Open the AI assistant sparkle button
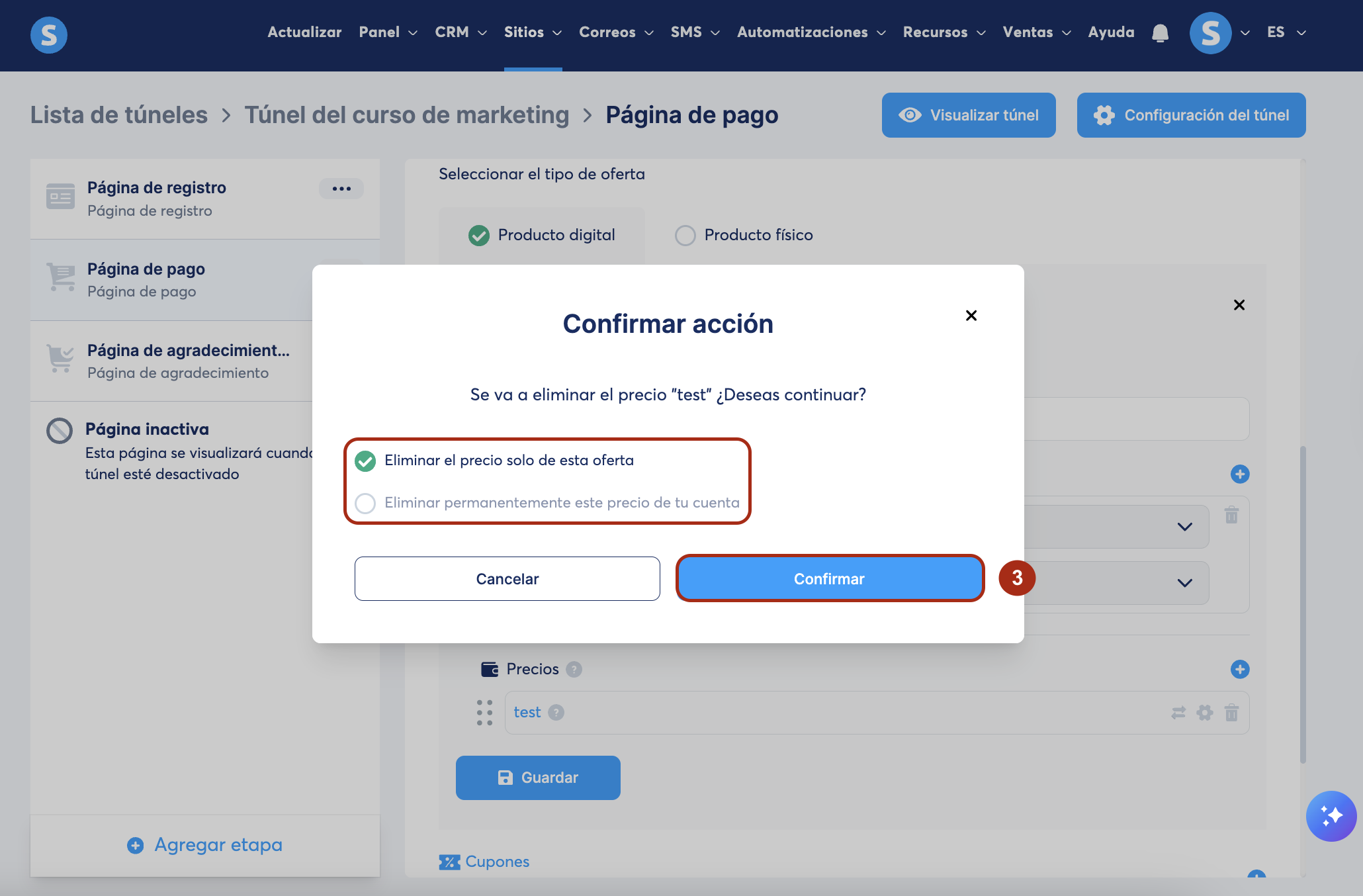 tap(1331, 816)
